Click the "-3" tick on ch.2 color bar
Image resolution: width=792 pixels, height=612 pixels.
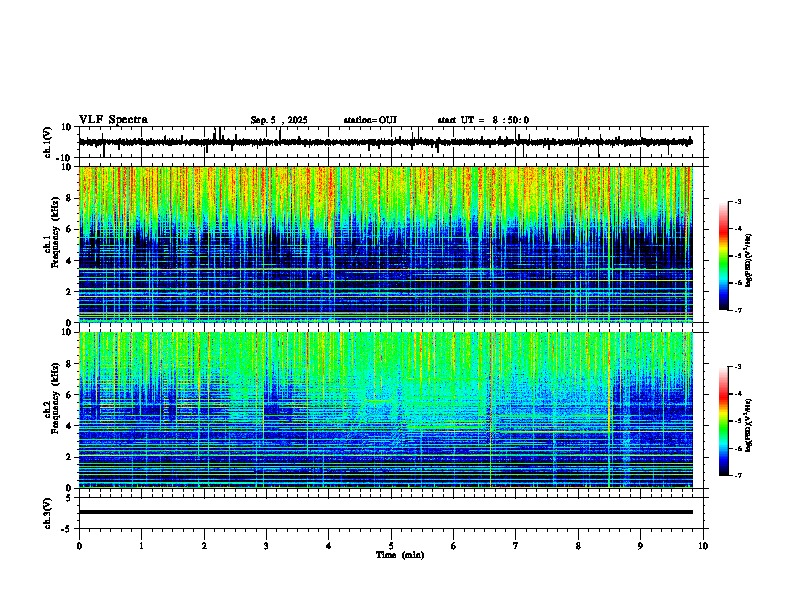click(x=738, y=367)
